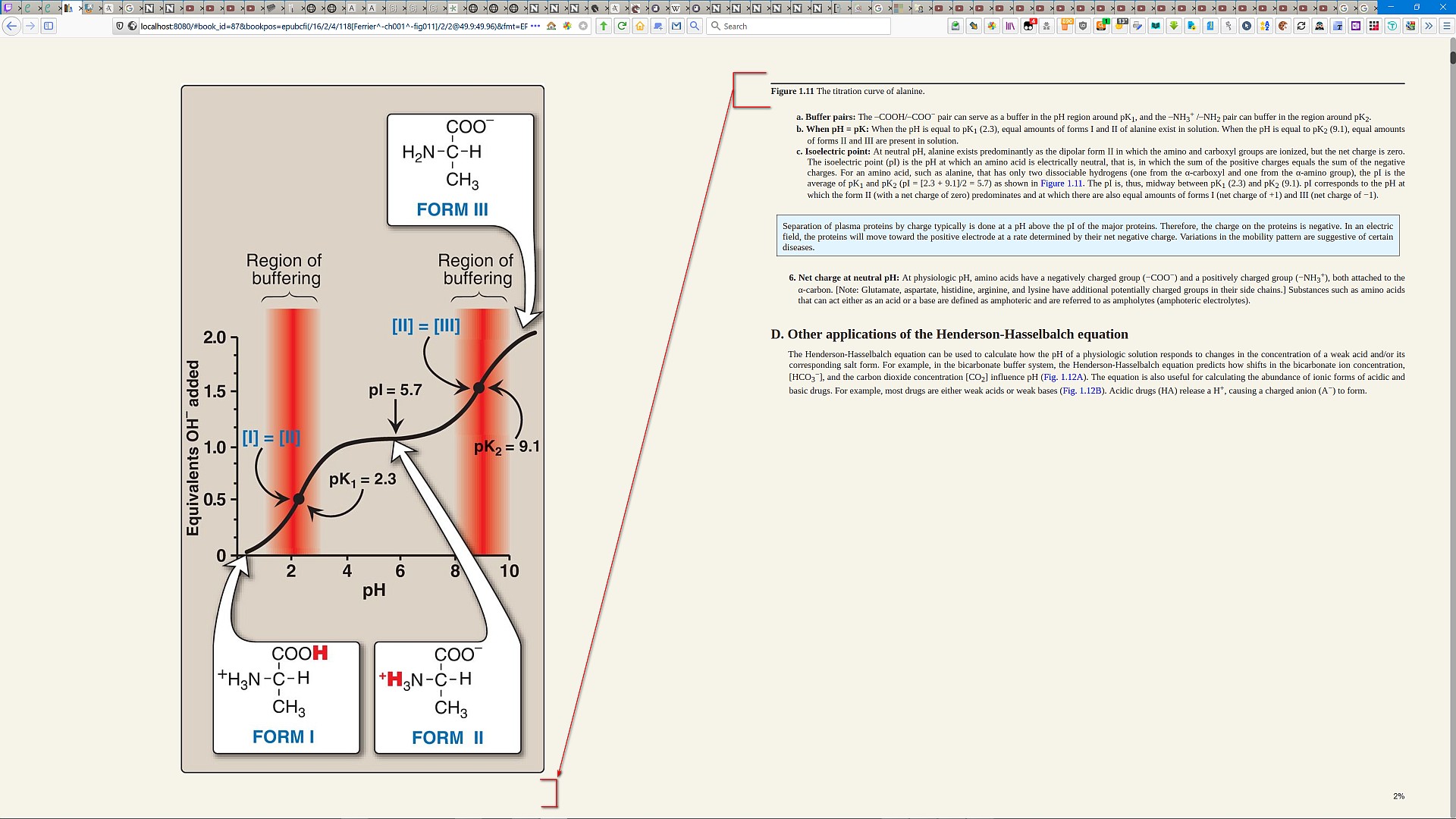Click inside the Search input box
1456x819 pixels.
pos(804,26)
